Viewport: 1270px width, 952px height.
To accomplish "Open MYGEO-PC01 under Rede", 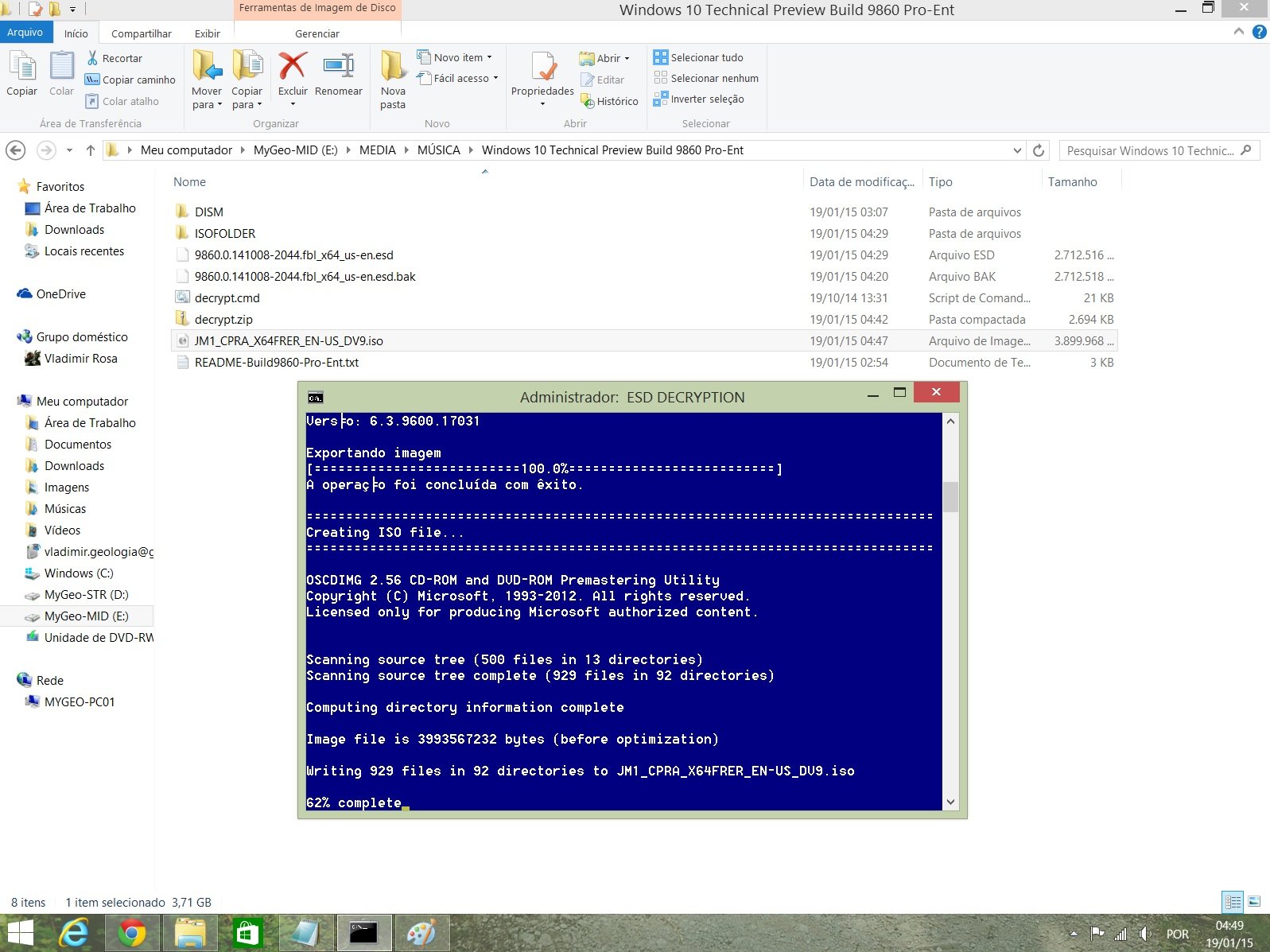I will coord(79,702).
